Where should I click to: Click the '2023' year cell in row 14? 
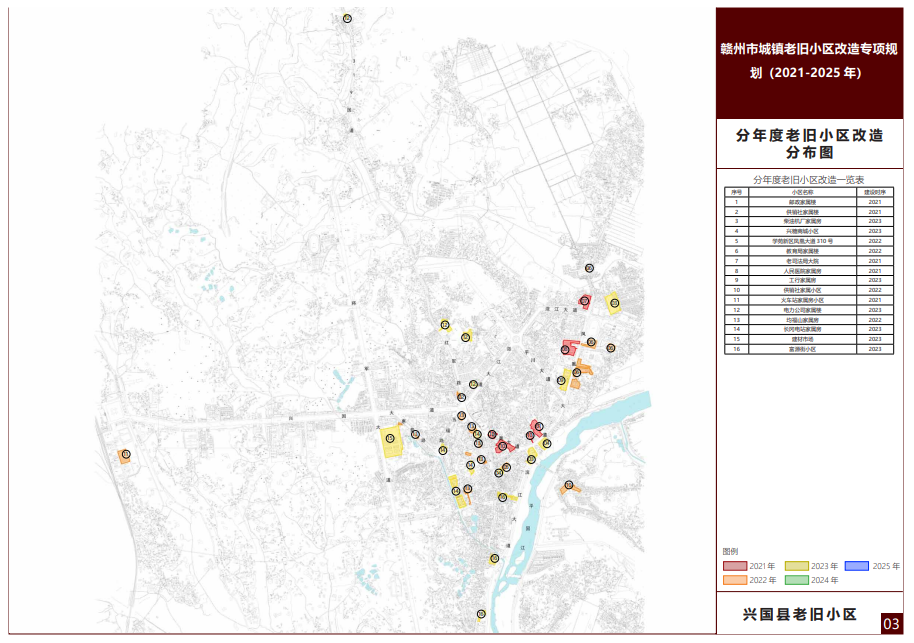(875, 329)
